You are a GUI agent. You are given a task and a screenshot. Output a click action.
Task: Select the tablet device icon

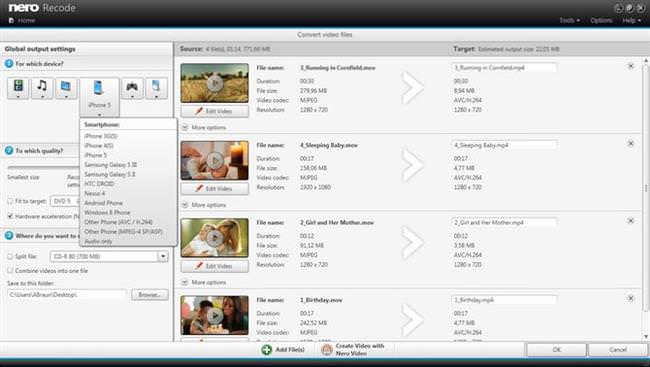pos(156,87)
